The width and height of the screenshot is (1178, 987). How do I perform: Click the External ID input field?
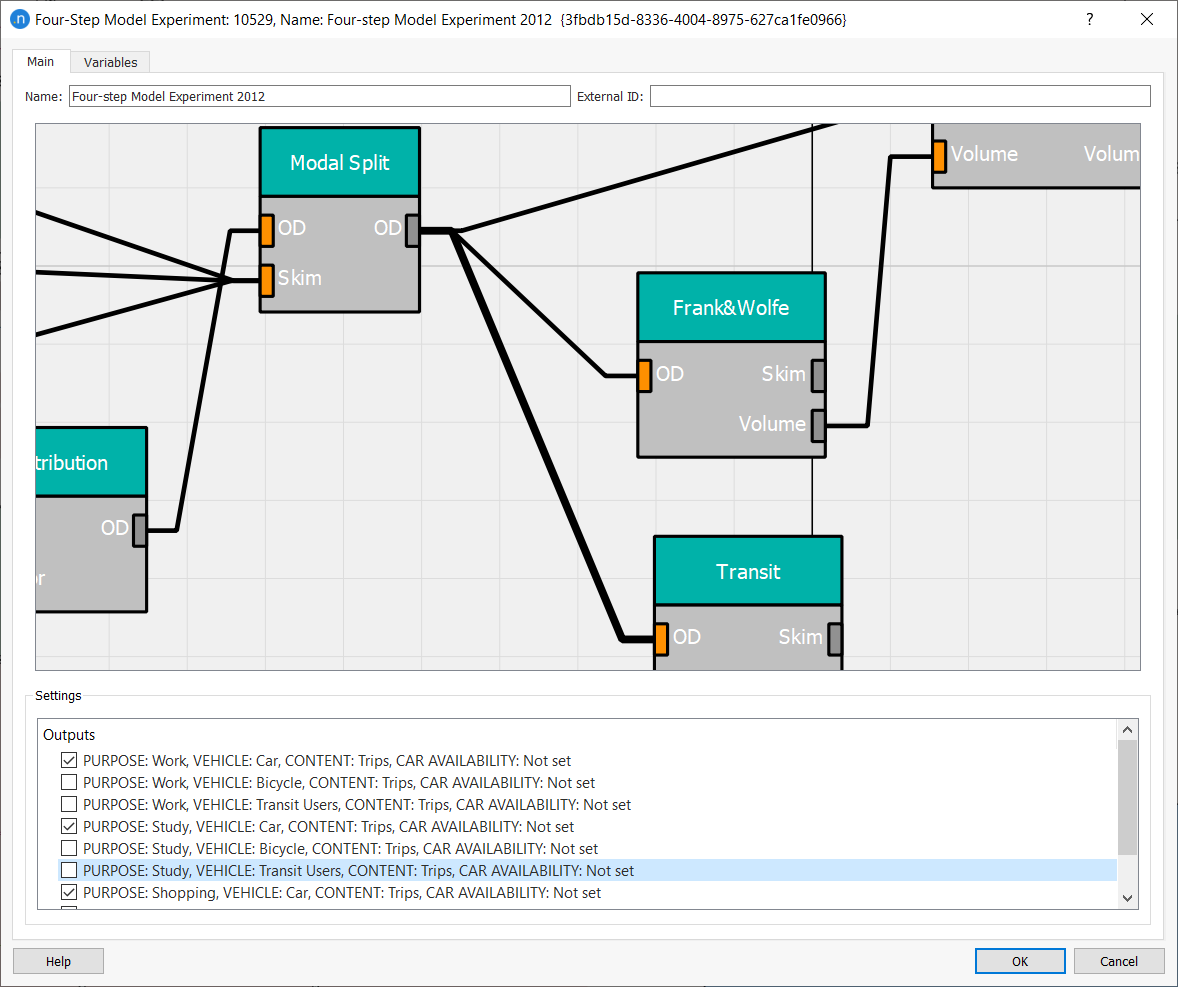pos(900,97)
